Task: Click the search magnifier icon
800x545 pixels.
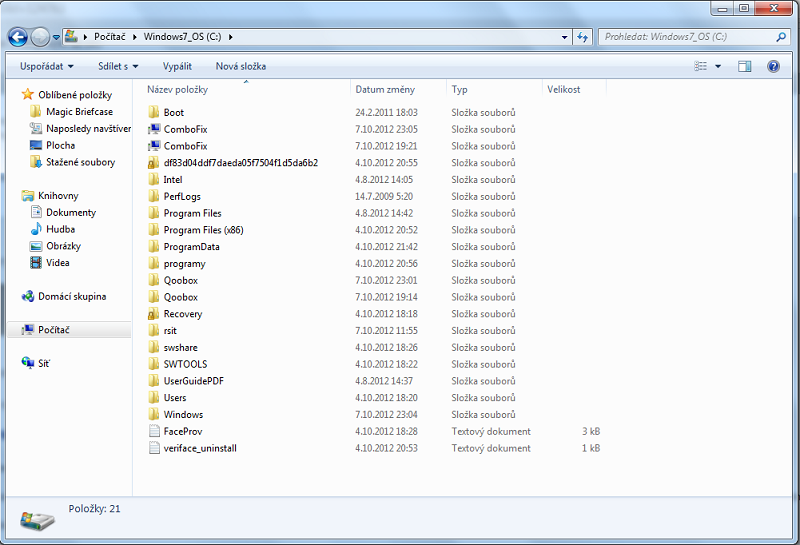Action: point(781,37)
